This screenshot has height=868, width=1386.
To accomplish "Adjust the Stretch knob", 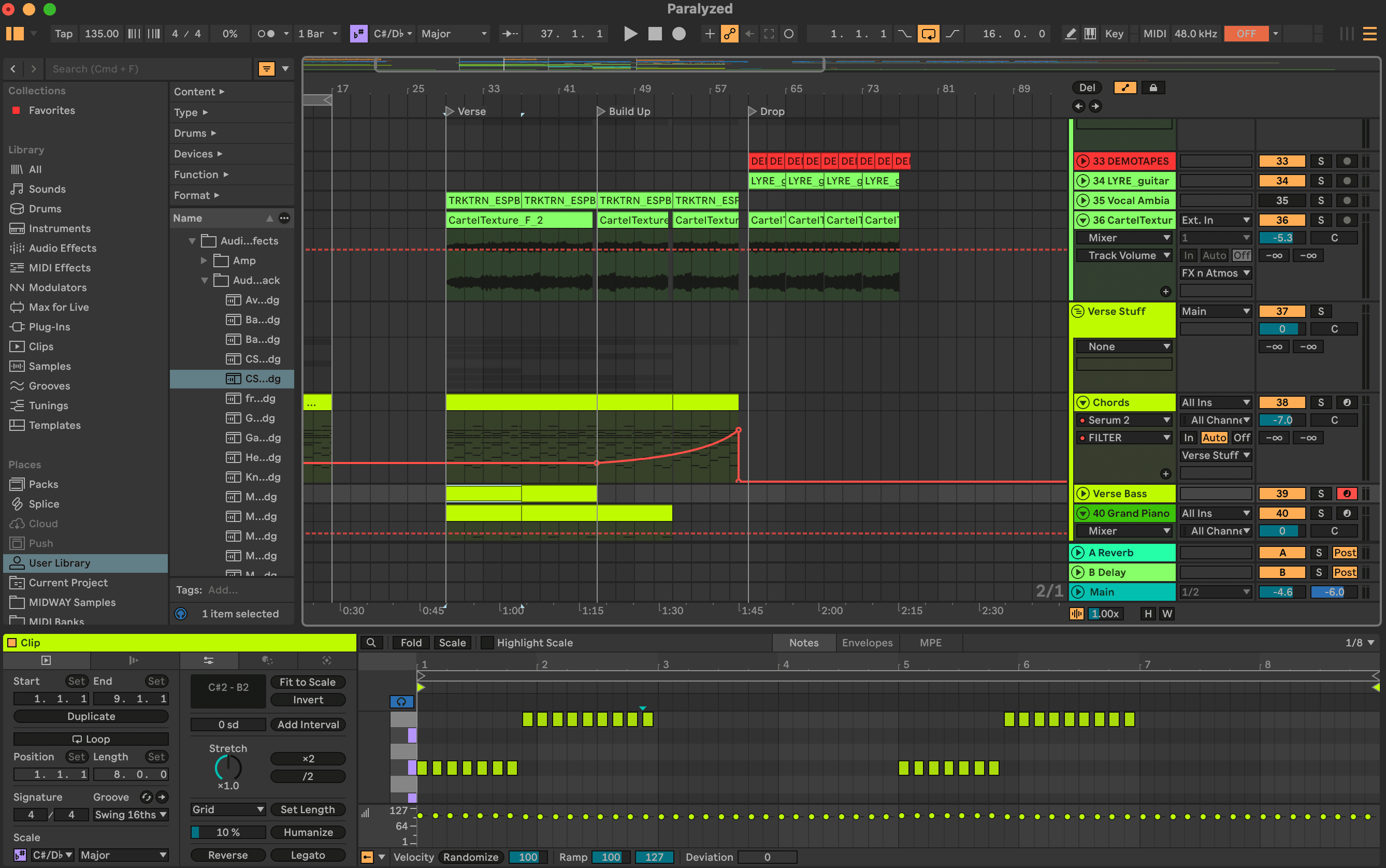I will click(x=228, y=768).
